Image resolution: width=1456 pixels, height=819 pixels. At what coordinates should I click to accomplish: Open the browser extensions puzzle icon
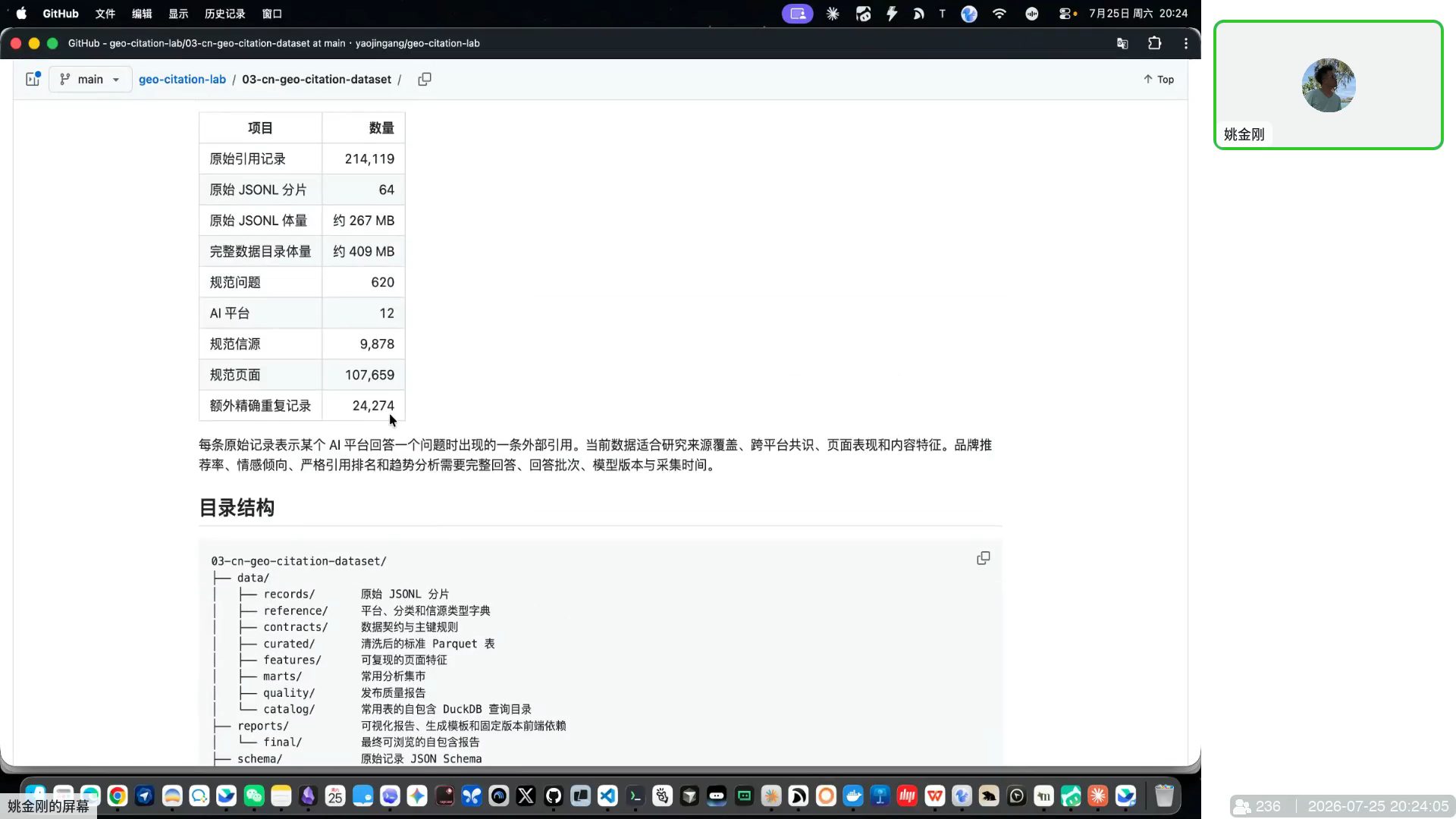coord(1154,43)
